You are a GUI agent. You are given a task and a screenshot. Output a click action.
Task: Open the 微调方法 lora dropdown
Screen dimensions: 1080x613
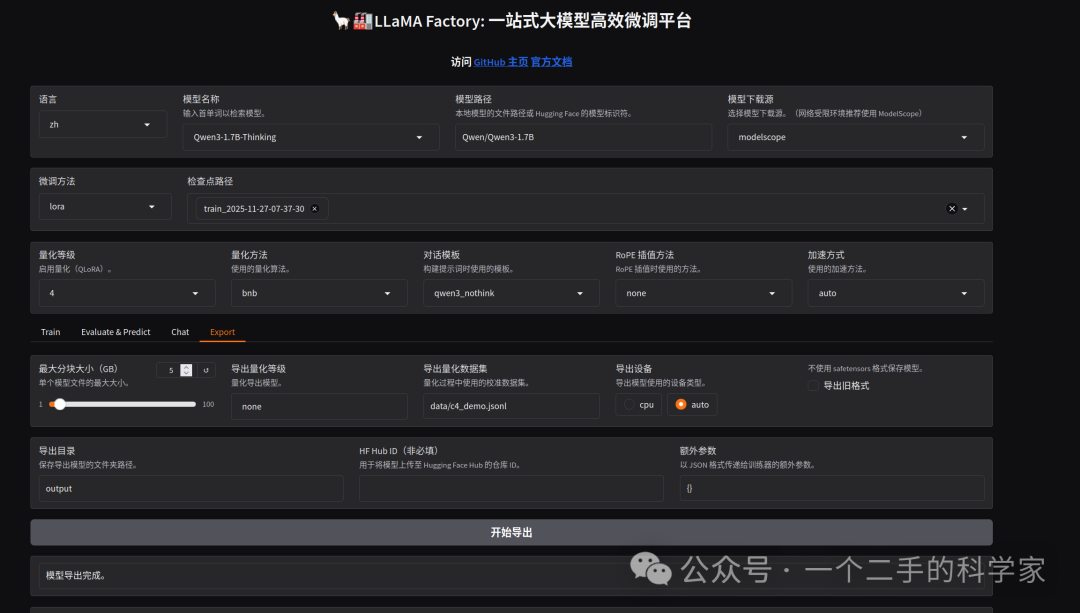[105, 207]
